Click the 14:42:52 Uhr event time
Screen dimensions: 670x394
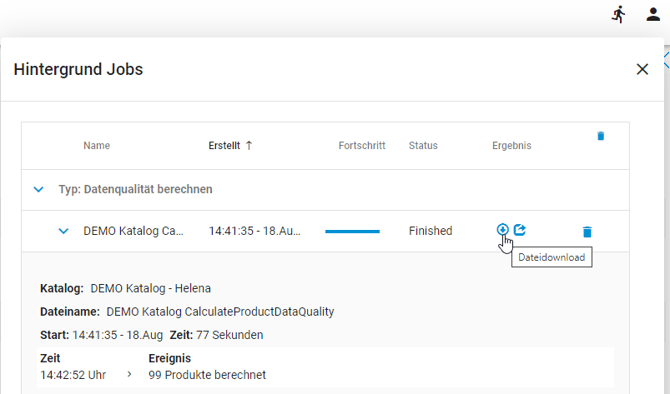tap(73, 375)
